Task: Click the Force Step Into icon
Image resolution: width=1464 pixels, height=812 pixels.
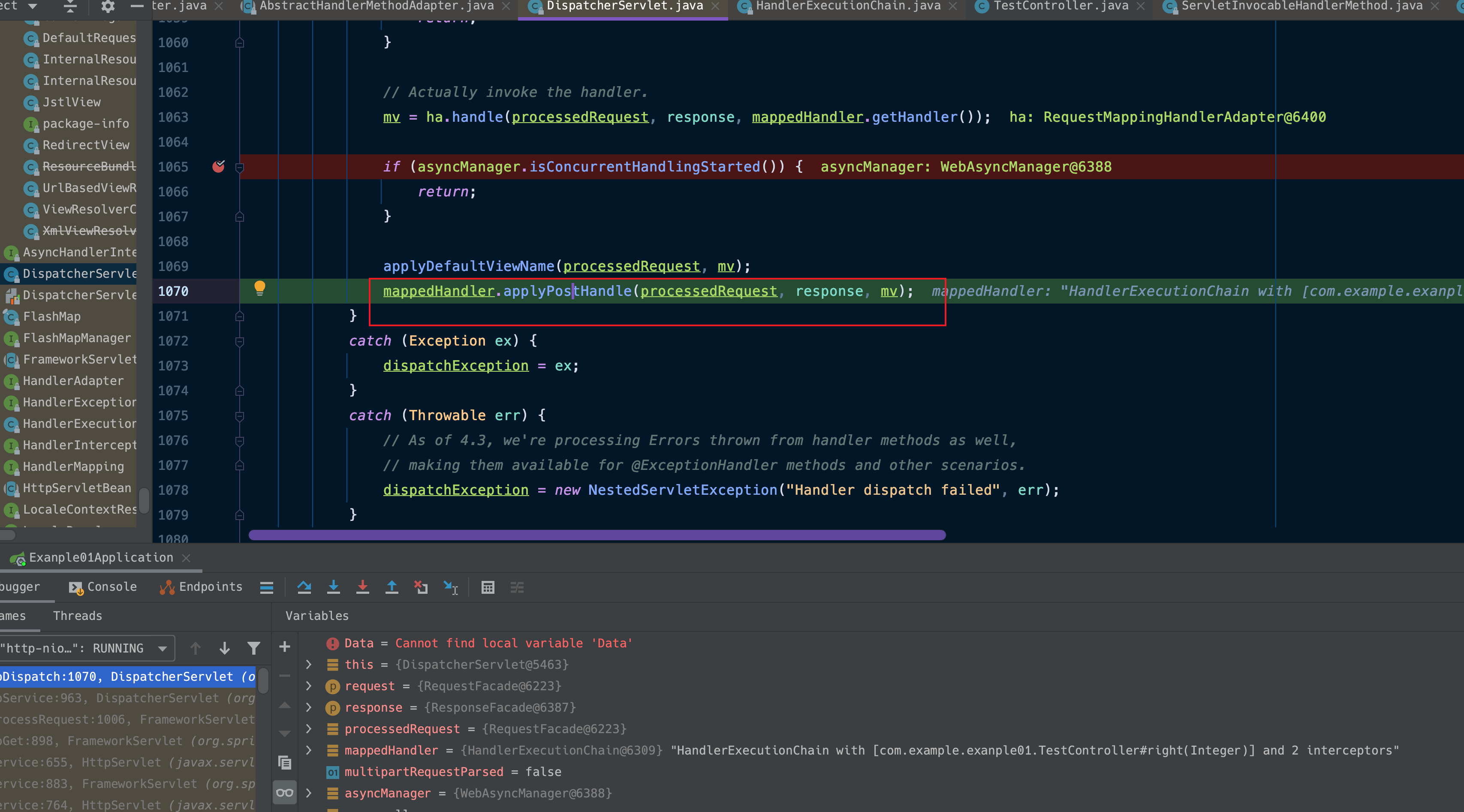Action: 363,587
